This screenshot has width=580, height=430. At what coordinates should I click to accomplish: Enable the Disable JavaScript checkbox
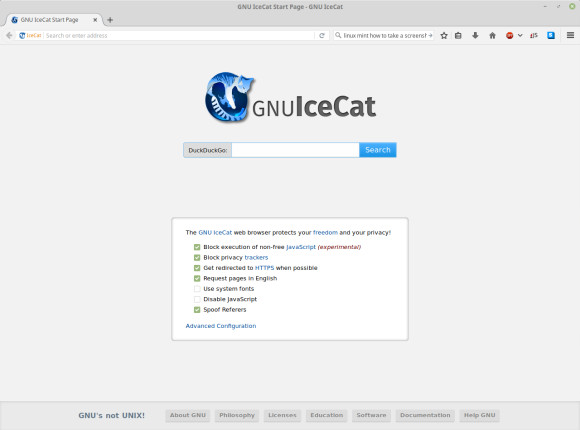click(x=197, y=299)
